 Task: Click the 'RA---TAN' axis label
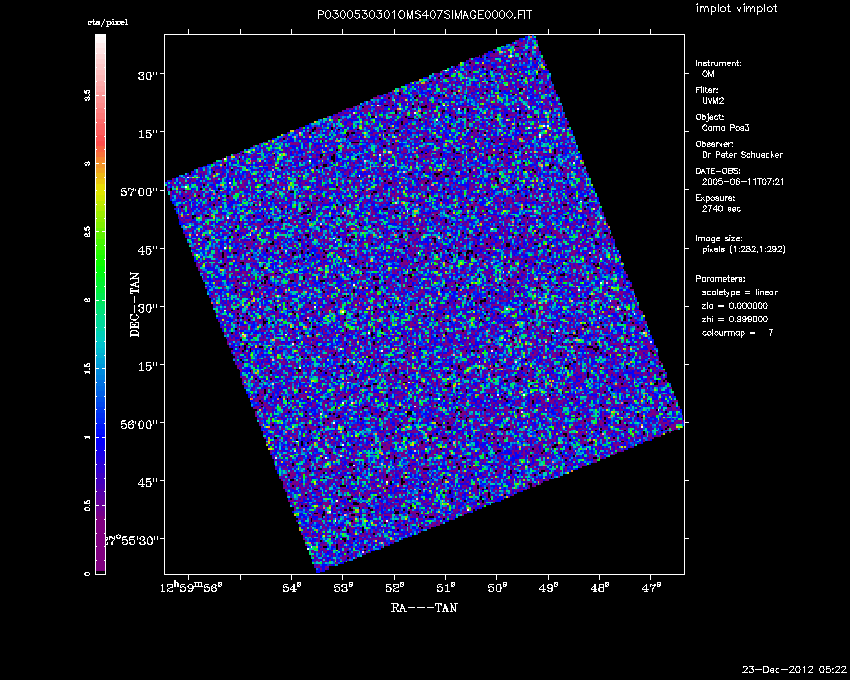(x=424, y=608)
